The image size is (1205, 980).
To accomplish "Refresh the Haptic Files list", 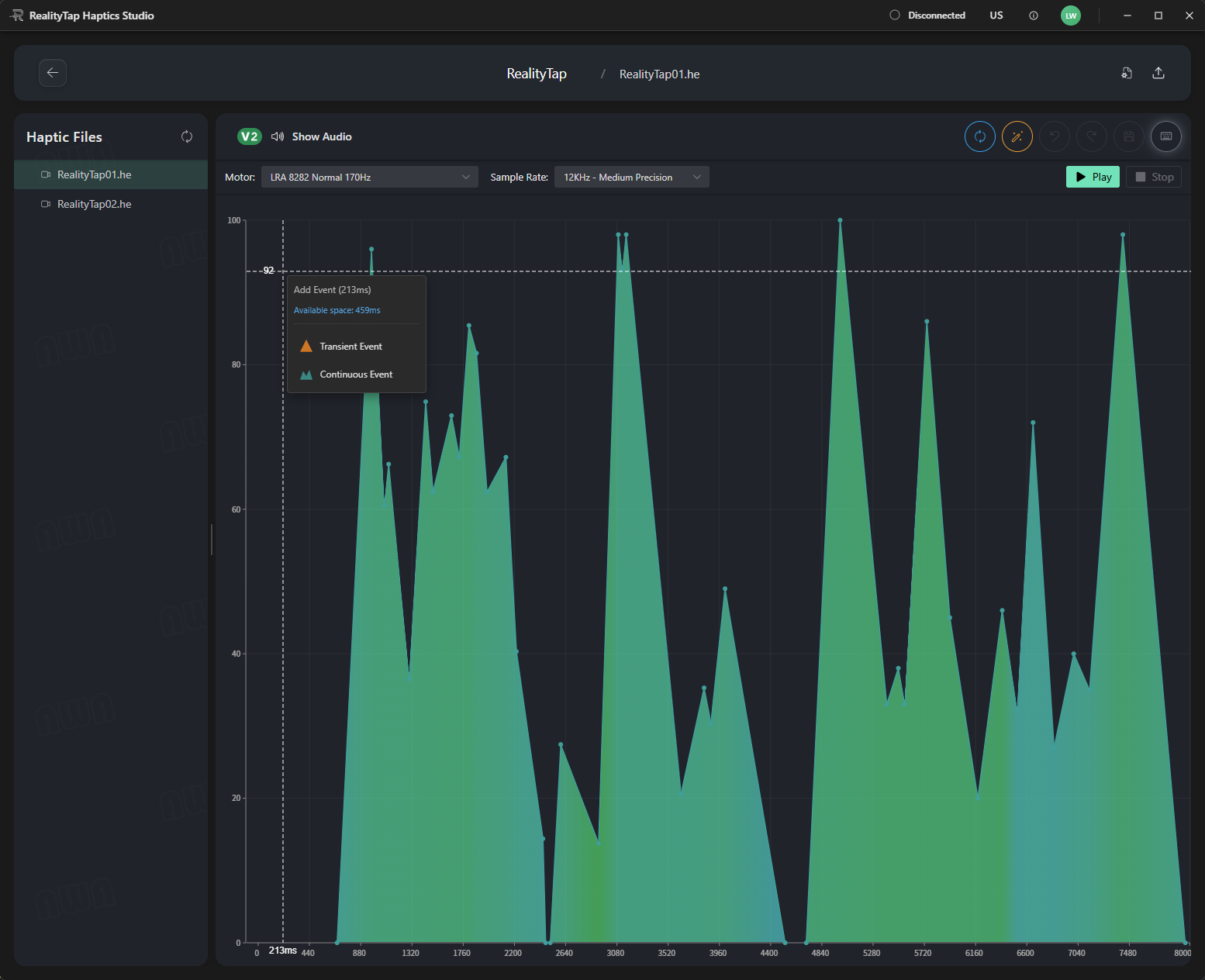I will point(187,136).
